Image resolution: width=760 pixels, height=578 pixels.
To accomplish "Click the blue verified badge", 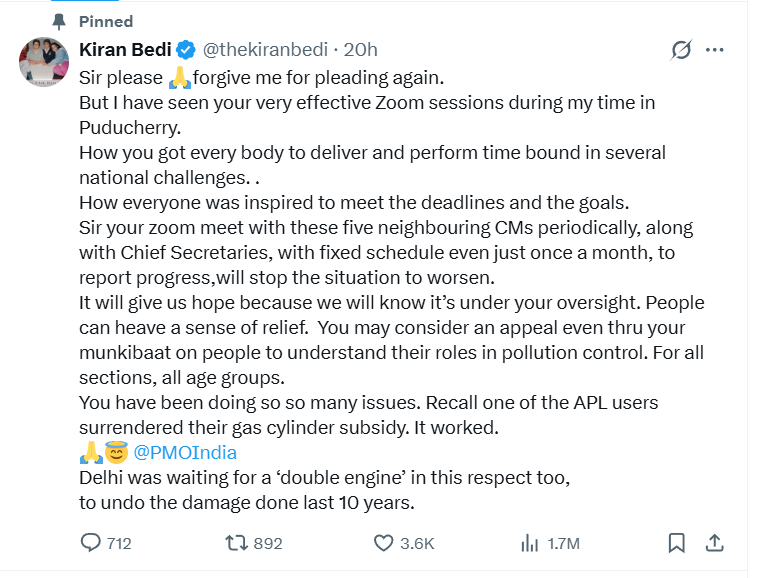I will click(186, 49).
